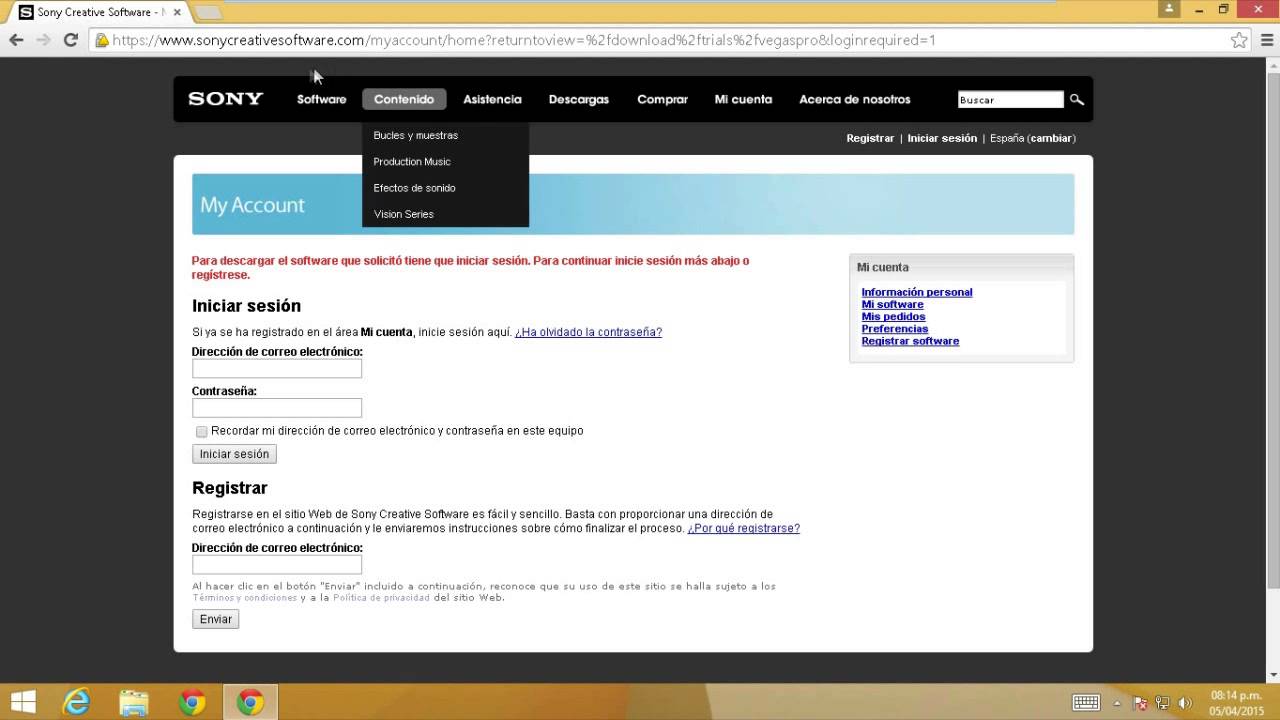Open ¿Por qué registrarse? link
Image resolution: width=1280 pixels, height=720 pixels.
tap(743, 528)
